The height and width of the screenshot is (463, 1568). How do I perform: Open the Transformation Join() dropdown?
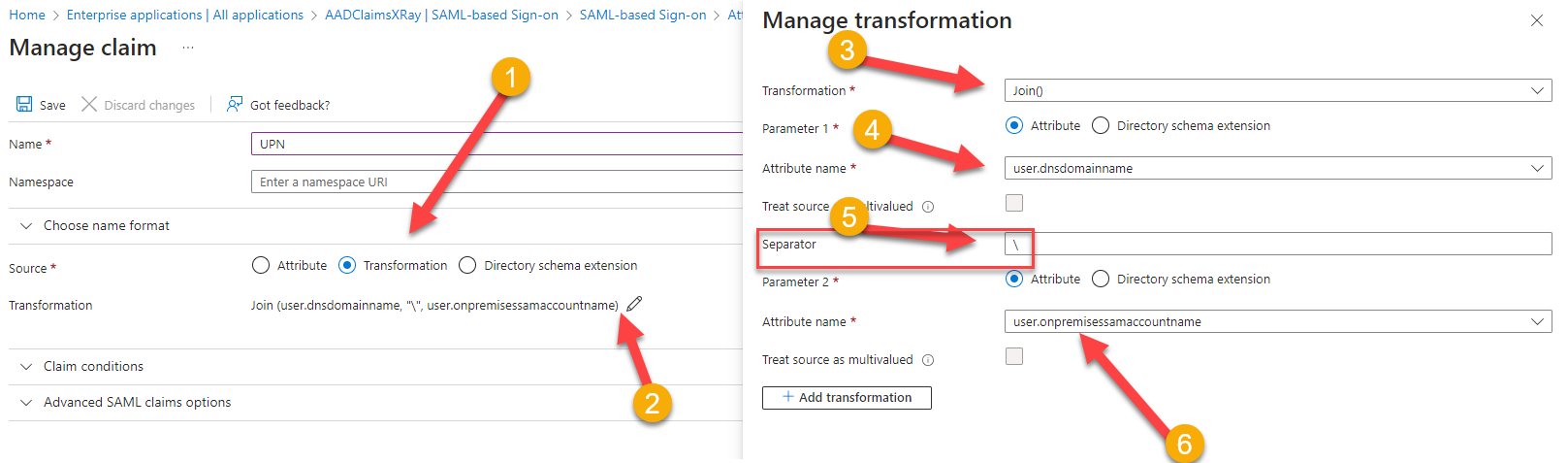[1277, 90]
